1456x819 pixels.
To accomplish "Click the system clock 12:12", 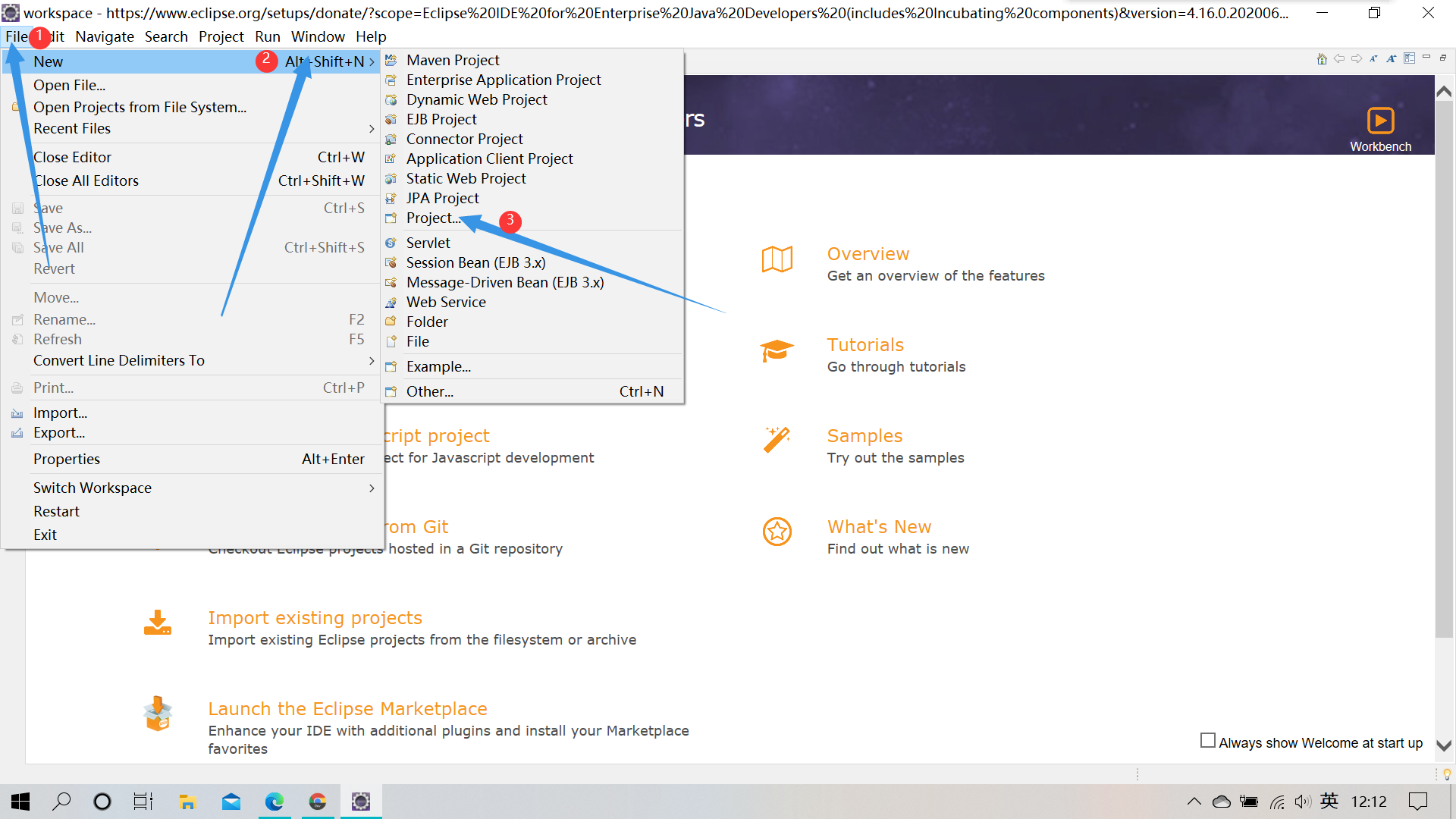I will pyautogui.click(x=1368, y=802).
